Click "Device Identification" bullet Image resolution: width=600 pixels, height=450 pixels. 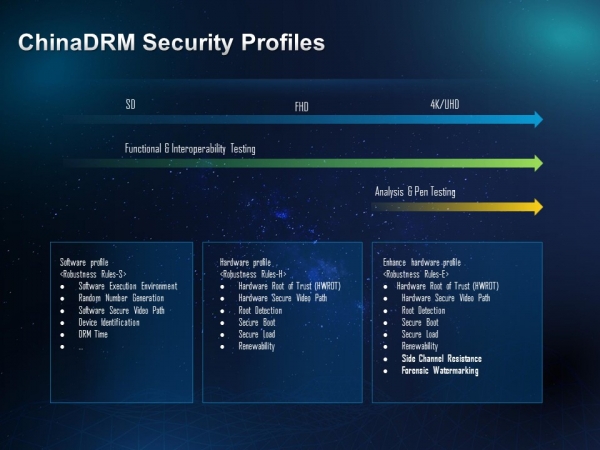109,322
